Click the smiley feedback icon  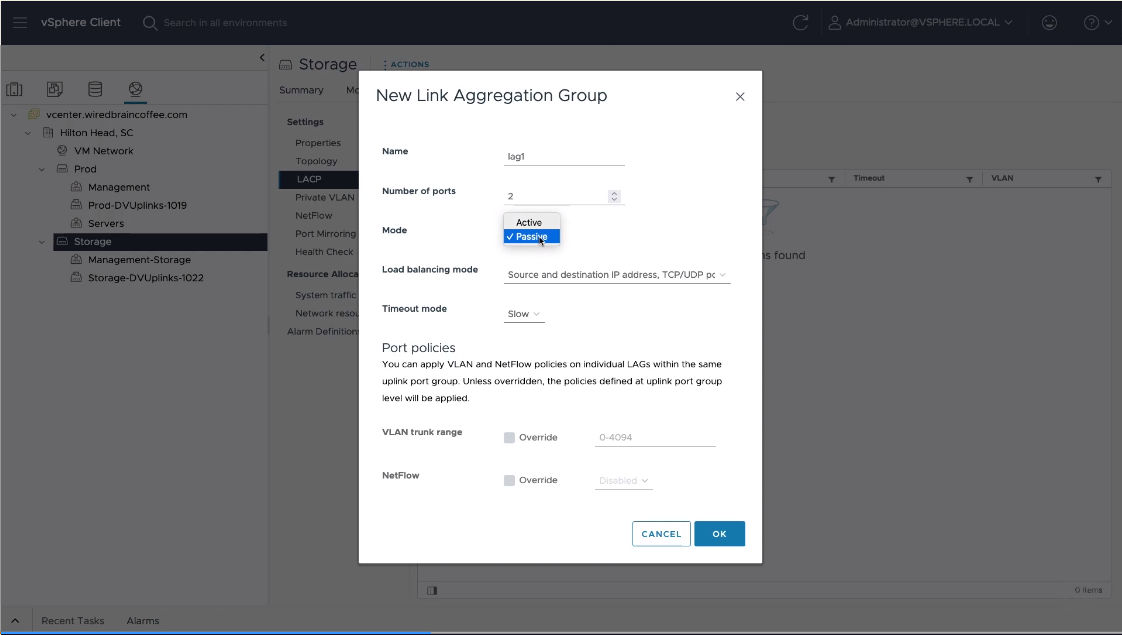(1049, 22)
